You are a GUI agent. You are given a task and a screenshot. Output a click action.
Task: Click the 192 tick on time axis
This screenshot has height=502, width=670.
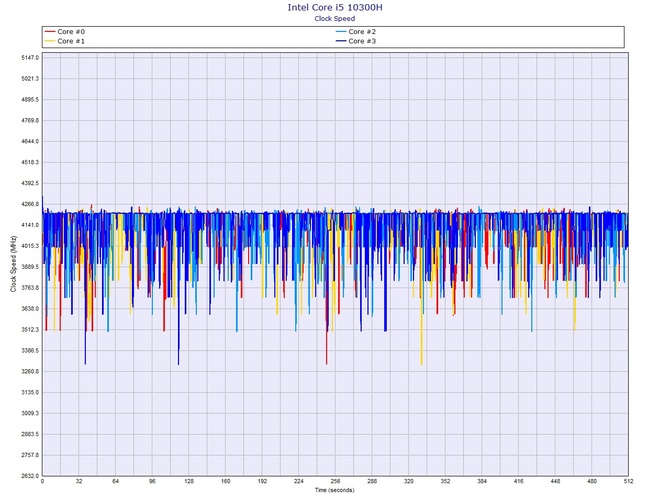coord(262,481)
